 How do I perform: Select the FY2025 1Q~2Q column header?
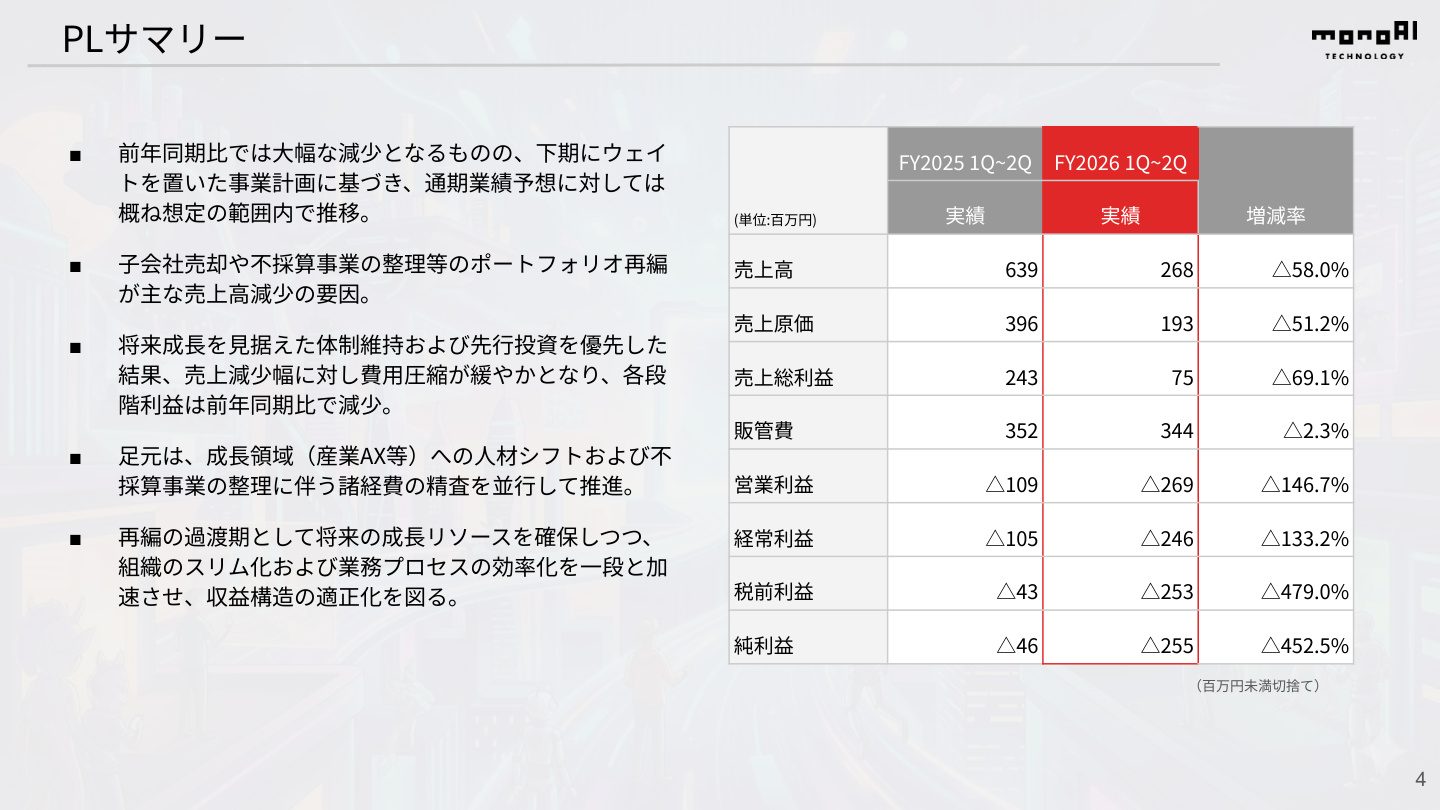tap(965, 154)
